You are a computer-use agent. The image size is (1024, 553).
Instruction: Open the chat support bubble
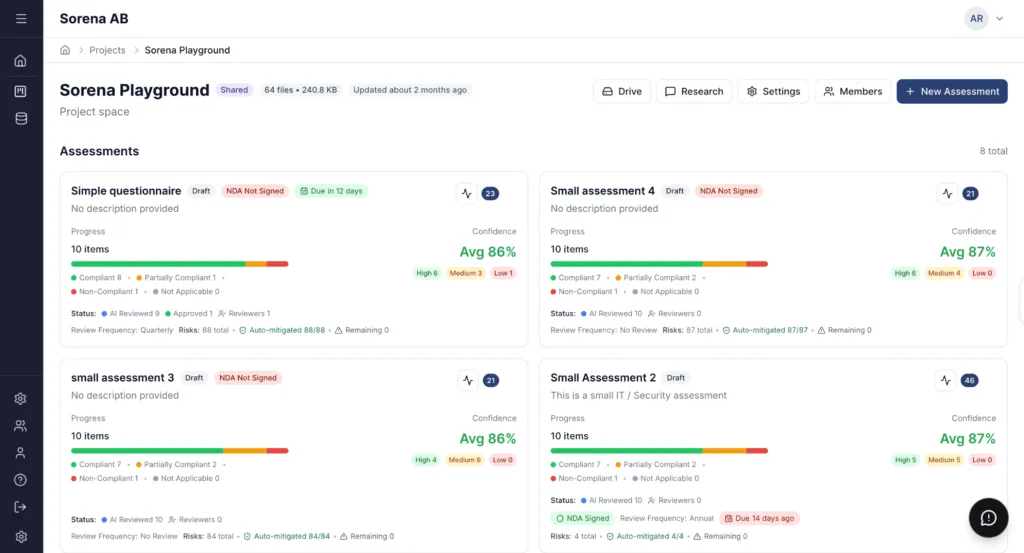[988, 517]
